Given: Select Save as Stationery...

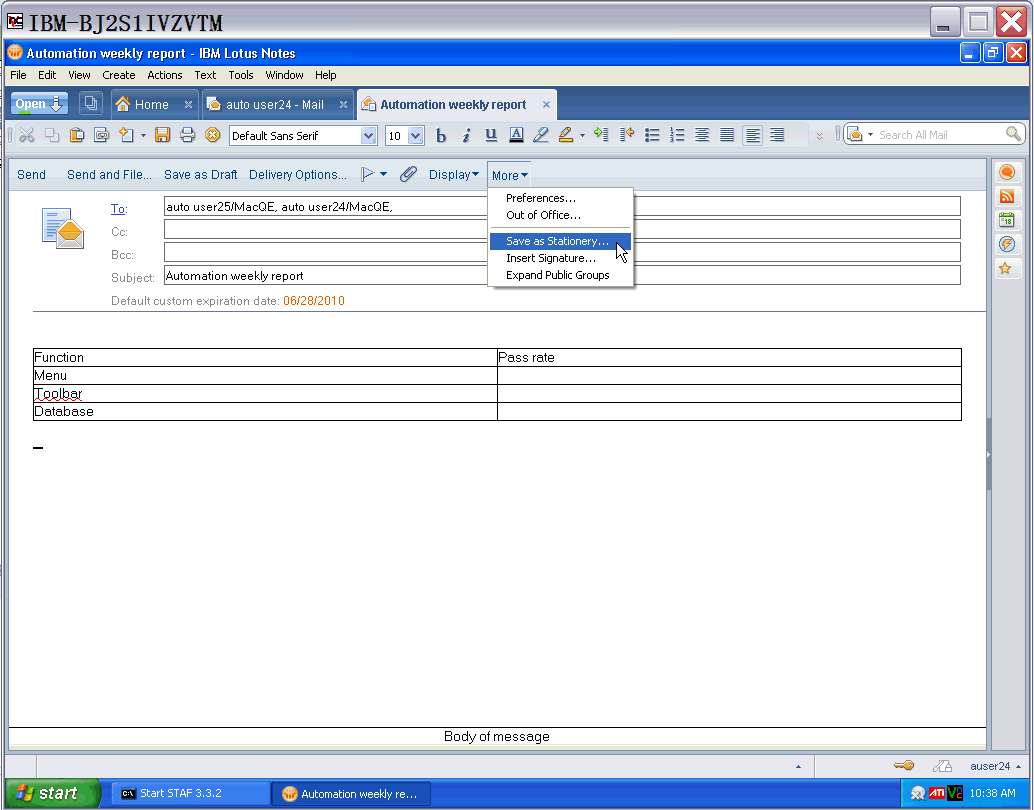Looking at the screenshot, I should [561, 241].
